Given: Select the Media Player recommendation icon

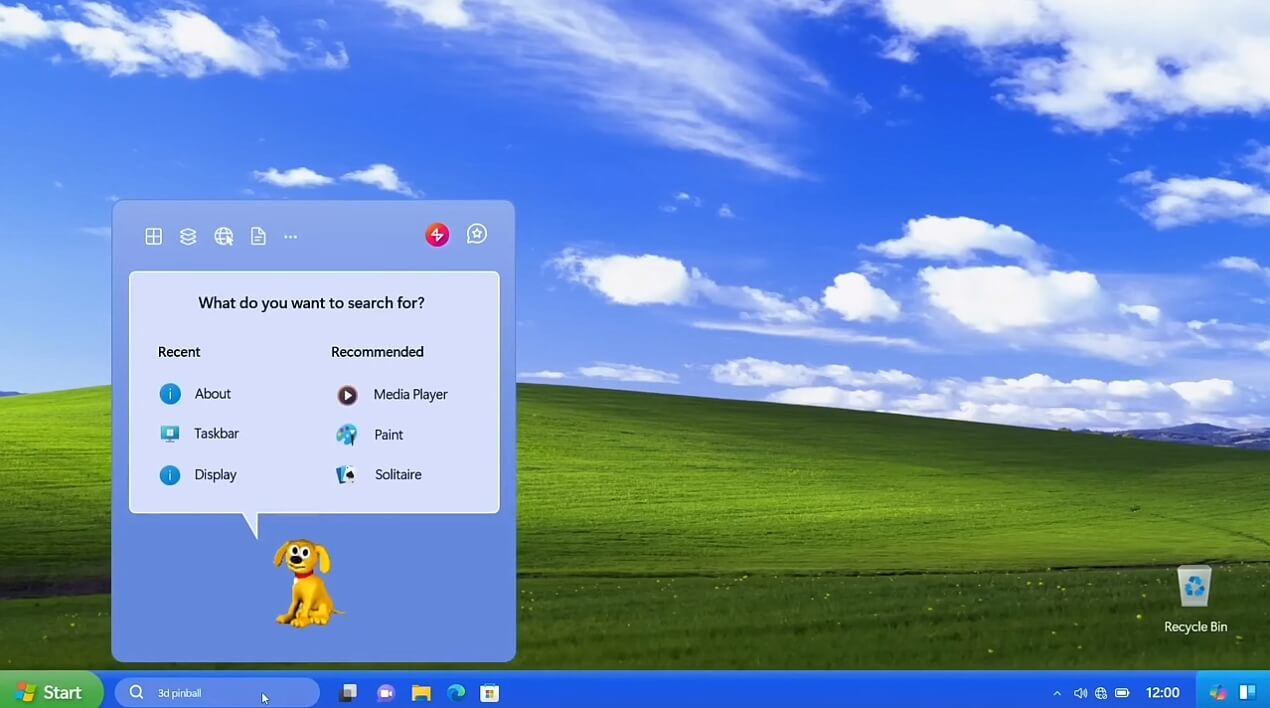Looking at the screenshot, I should click(x=347, y=394).
